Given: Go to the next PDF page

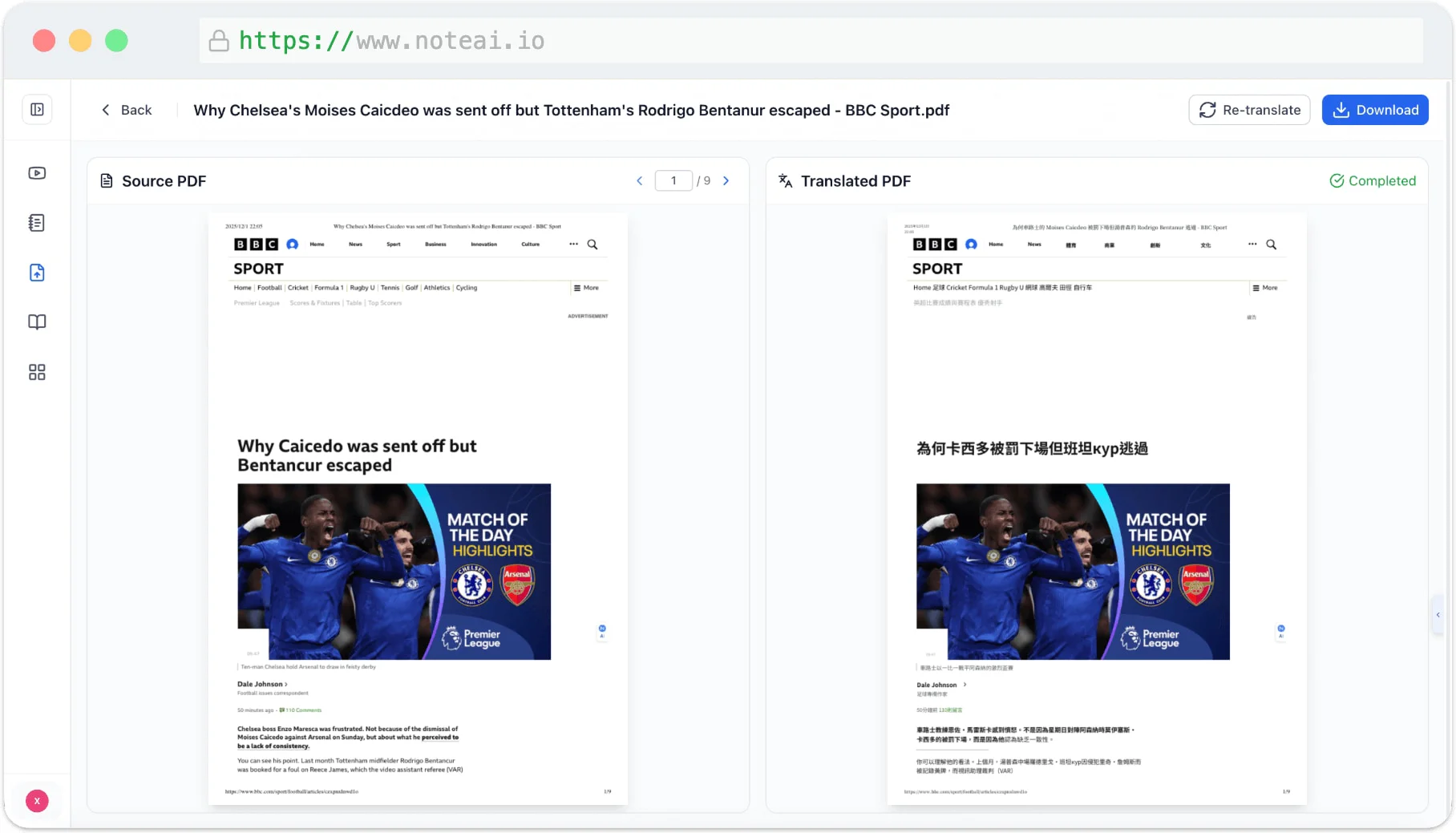Looking at the screenshot, I should pos(726,180).
